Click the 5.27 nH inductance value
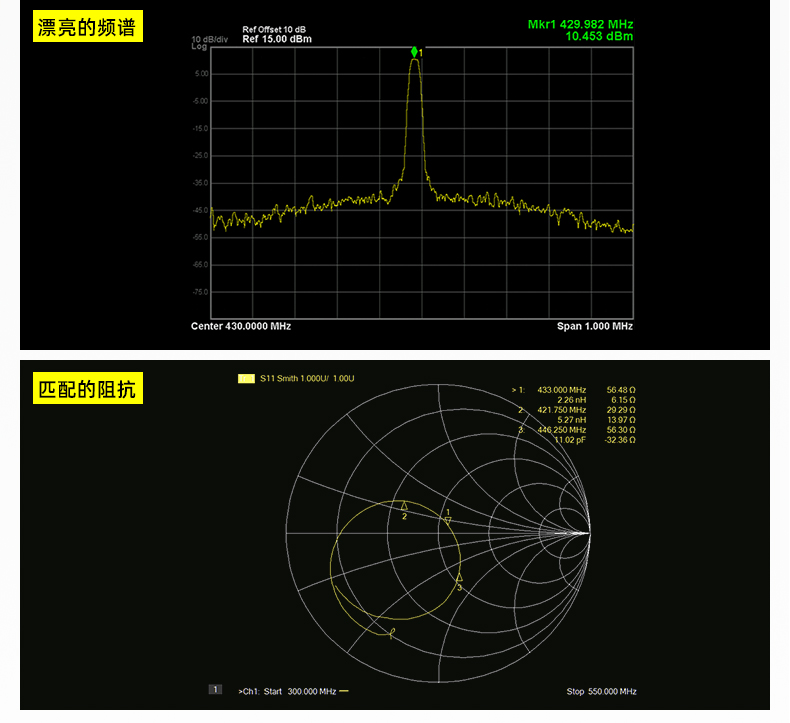 pos(572,420)
